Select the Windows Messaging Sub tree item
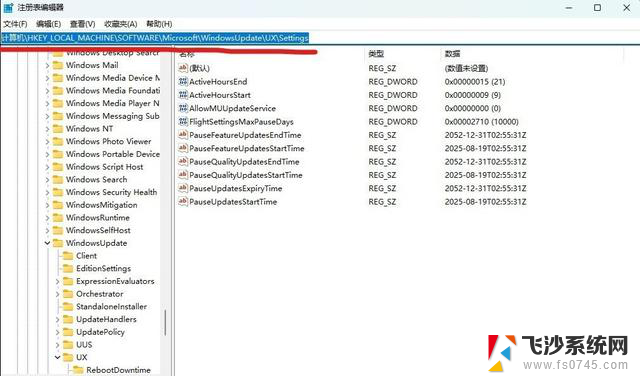 click(113, 116)
